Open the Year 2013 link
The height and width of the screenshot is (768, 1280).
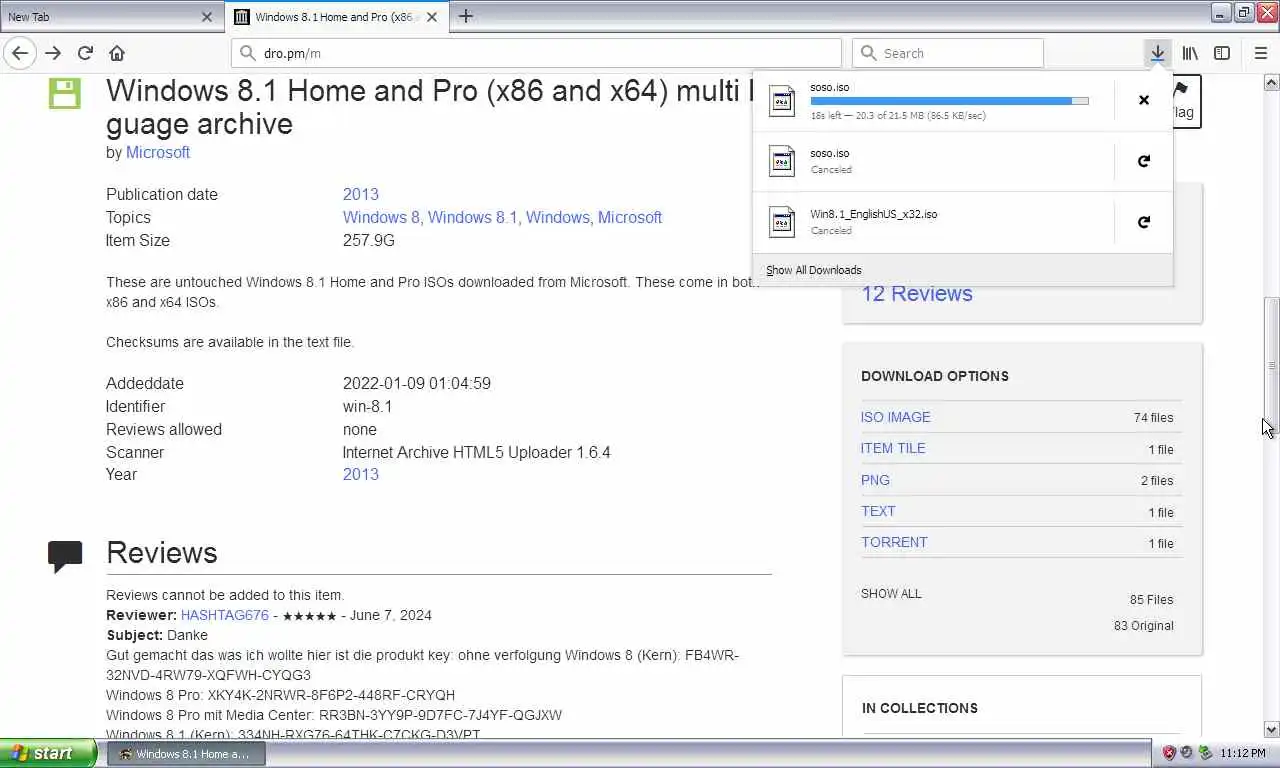(x=361, y=474)
